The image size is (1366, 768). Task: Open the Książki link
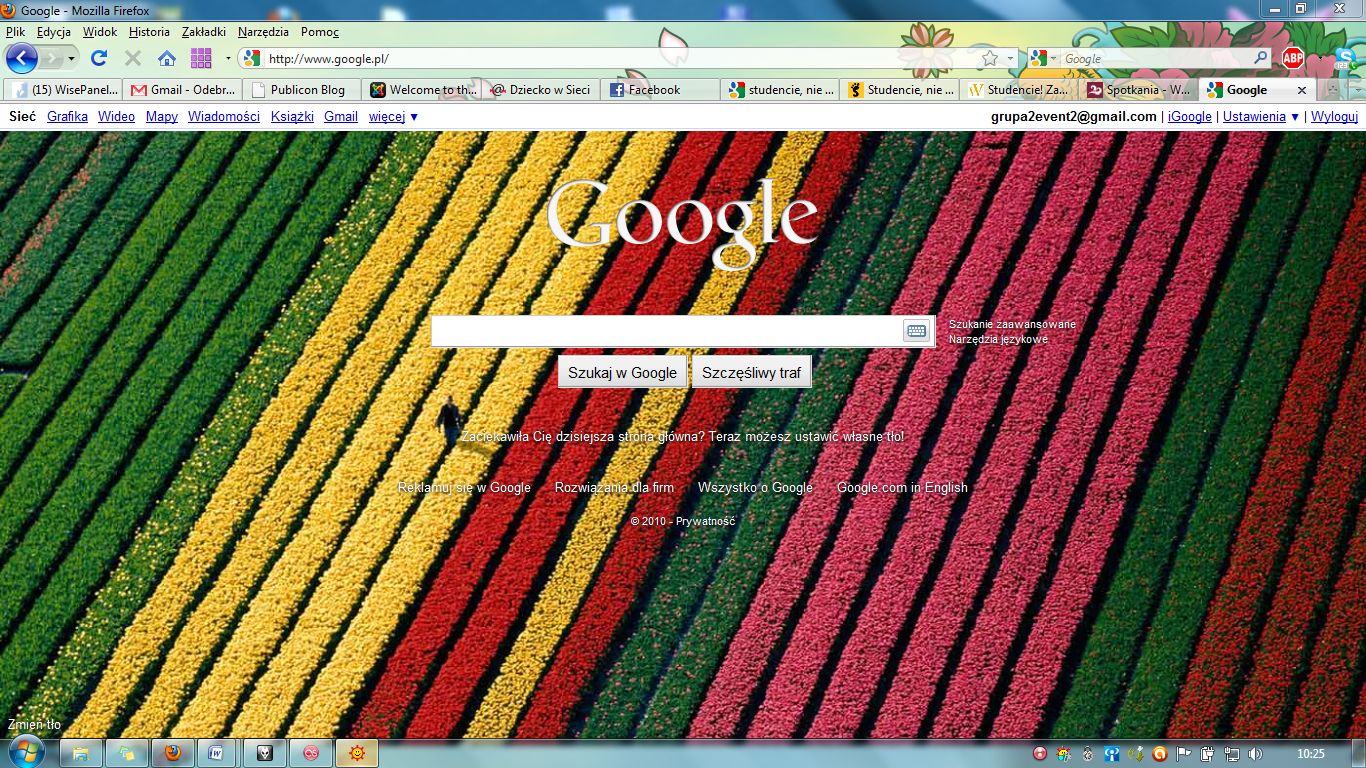[x=292, y=117]
